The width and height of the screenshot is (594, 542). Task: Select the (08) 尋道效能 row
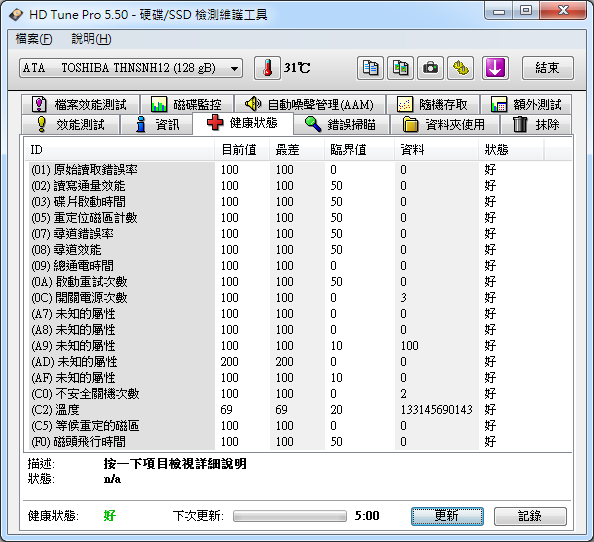[x=298, y=250]
